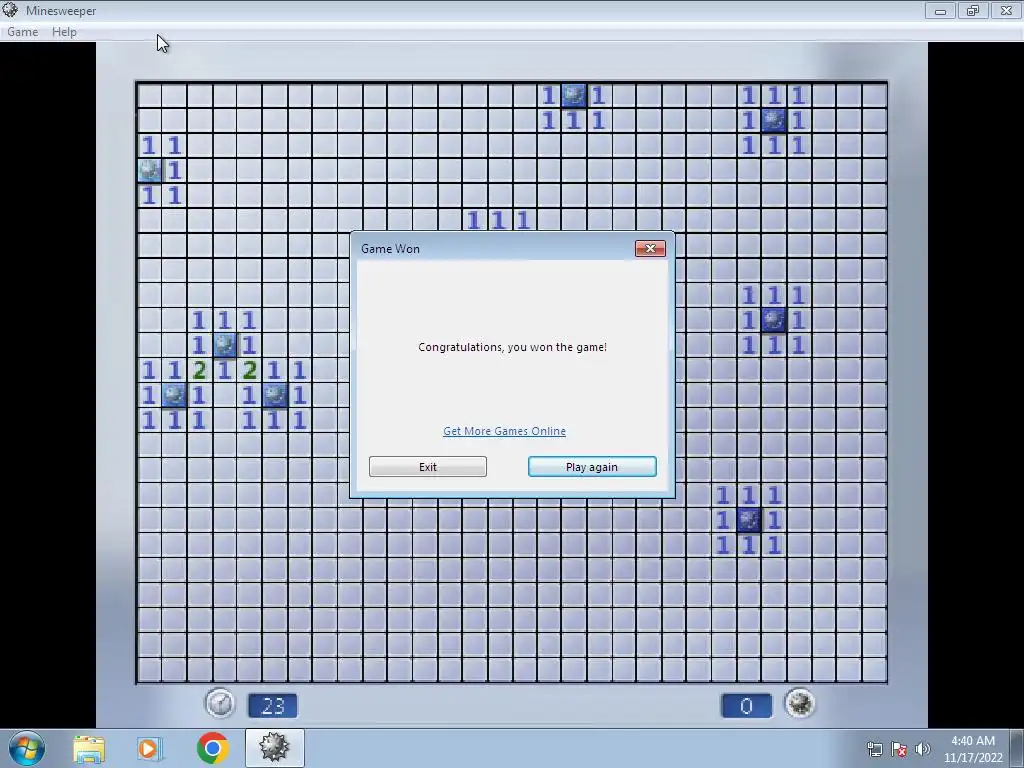Click the mine counter showing 0
Viewport: 1024px width, 768px height.
(746, 705)
